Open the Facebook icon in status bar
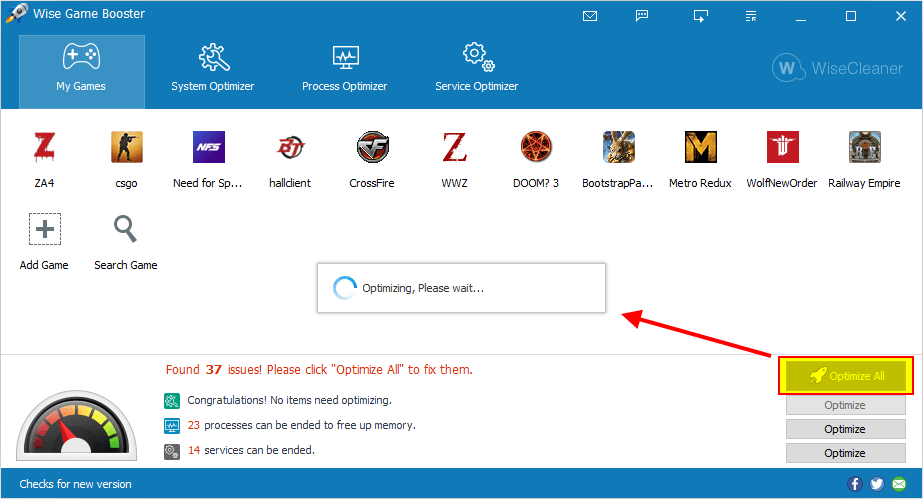The height and width of the screenshot is (499, 923). [x=855, y=484]
